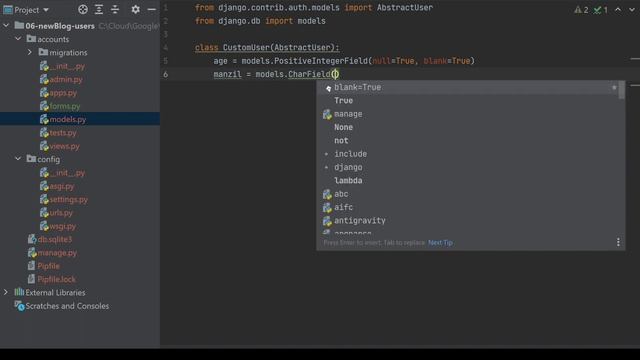Screen dimensions: 640x360
Task: Choose True completion suggestion
Action: tap(468, 100)
